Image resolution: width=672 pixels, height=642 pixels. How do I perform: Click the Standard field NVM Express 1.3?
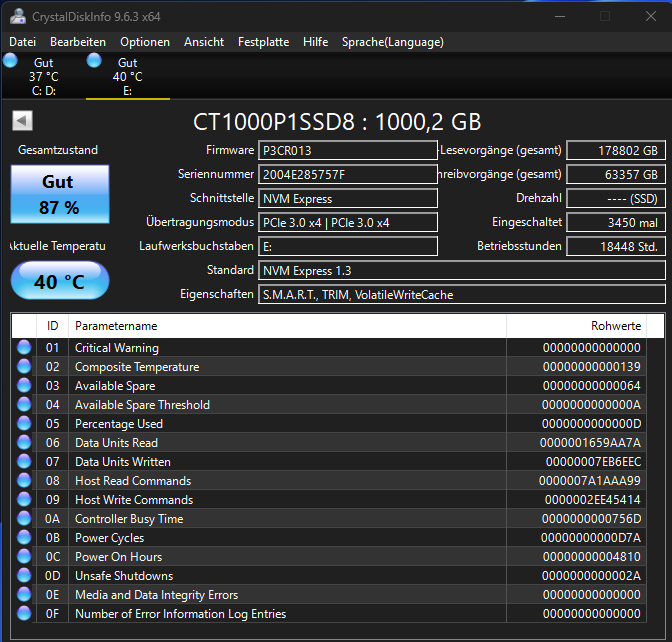(462, 270)
